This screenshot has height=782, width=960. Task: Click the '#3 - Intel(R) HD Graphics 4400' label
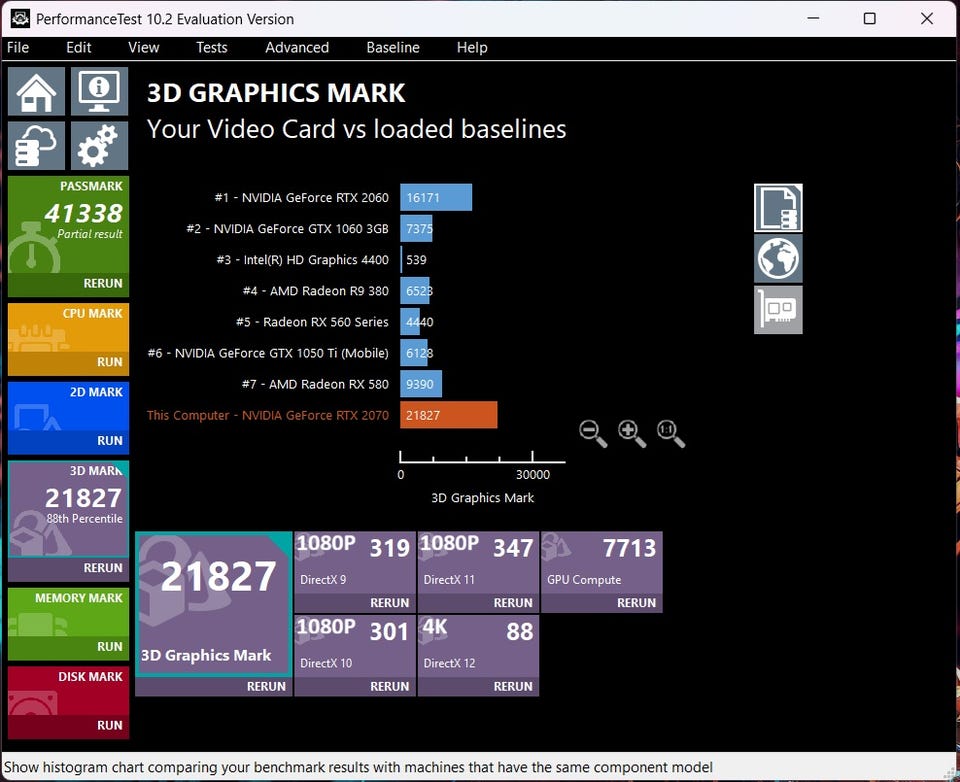[302, 260]
